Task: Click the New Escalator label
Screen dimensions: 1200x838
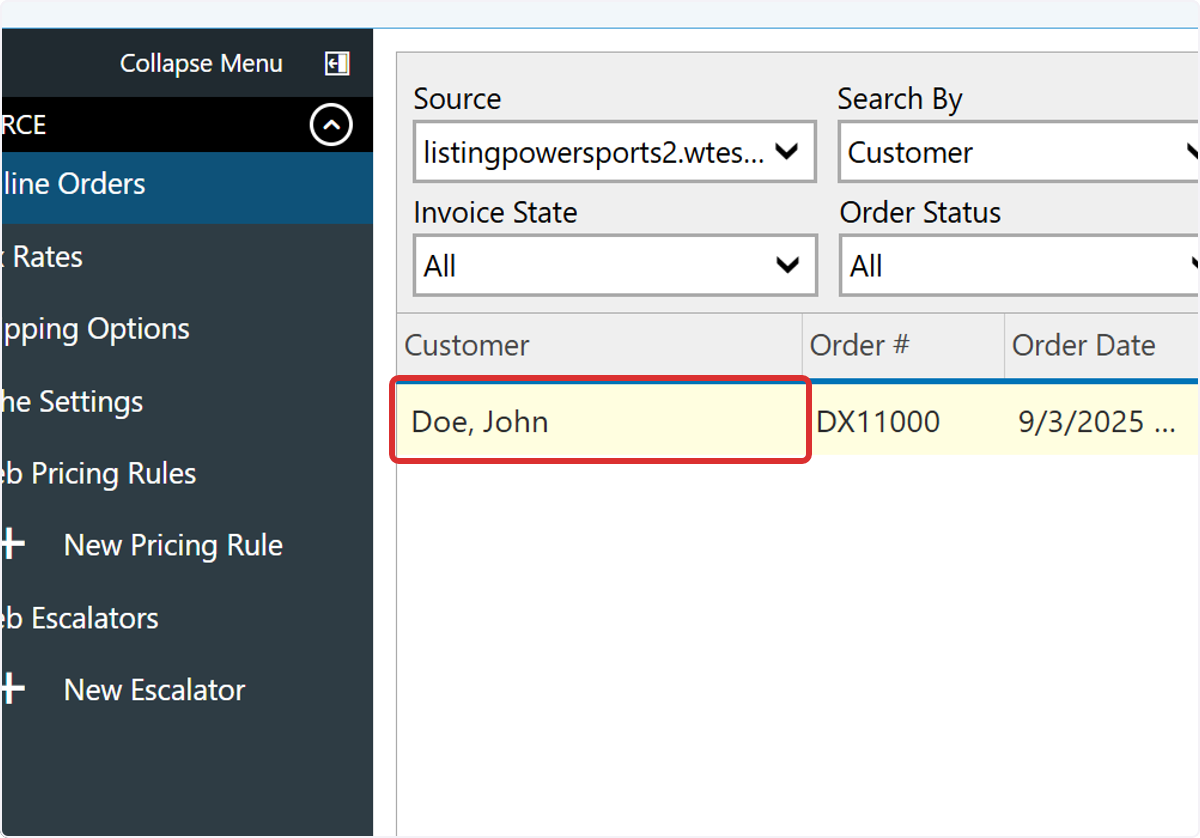Action: tap(154, 690)
